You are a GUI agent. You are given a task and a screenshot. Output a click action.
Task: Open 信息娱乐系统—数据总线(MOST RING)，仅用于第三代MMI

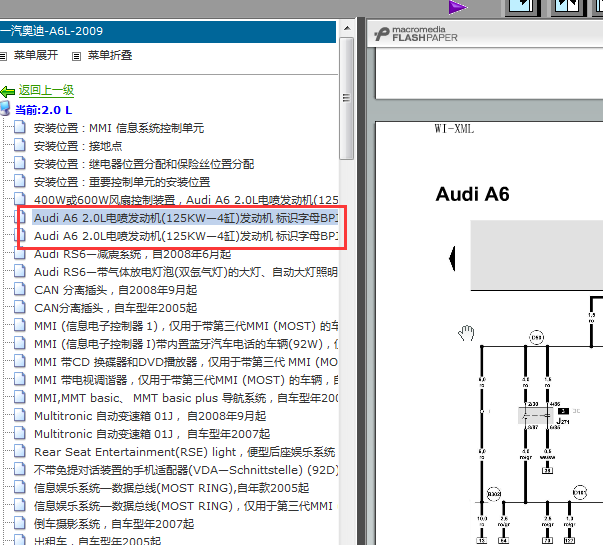click(x=183, y=506)
